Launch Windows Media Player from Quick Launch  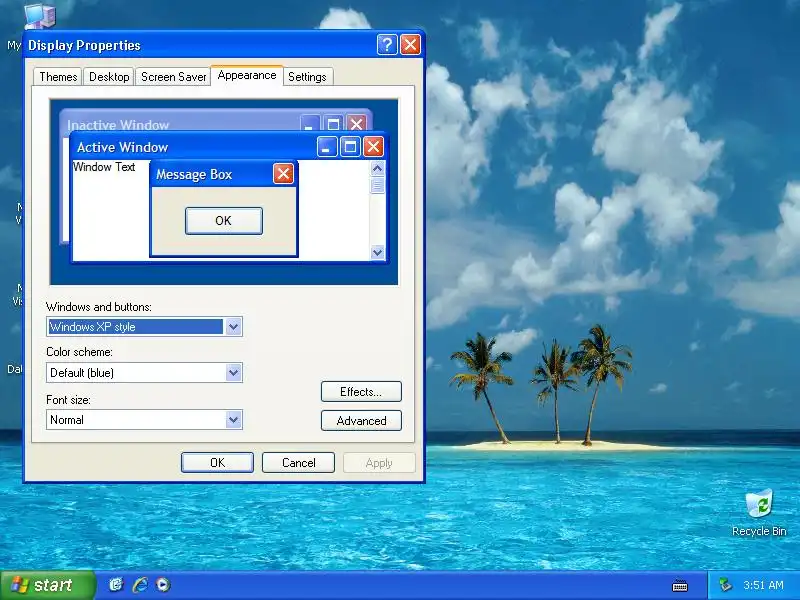163,585
